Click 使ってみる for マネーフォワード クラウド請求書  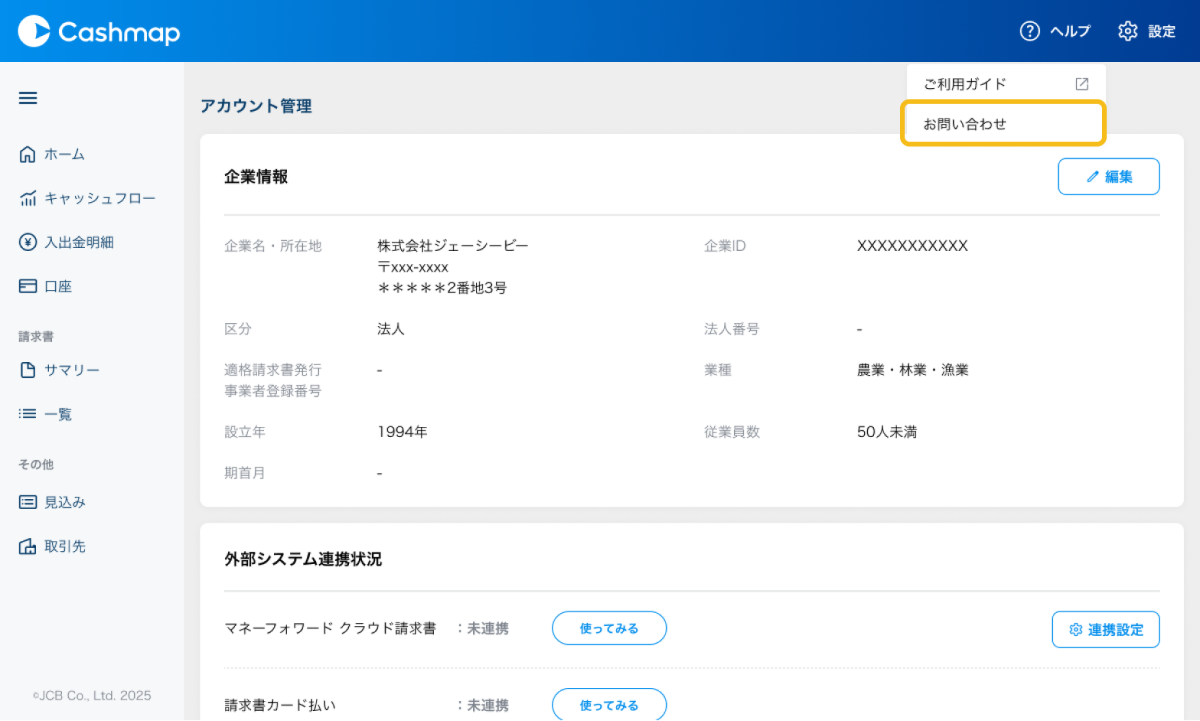609,628
